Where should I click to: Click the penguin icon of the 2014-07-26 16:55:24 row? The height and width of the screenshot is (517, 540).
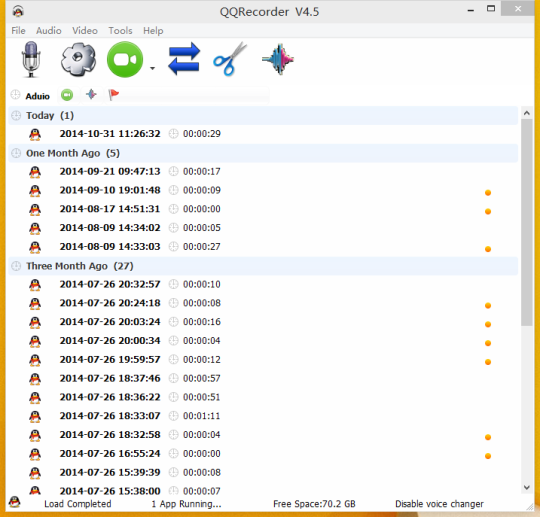[35, 454]
